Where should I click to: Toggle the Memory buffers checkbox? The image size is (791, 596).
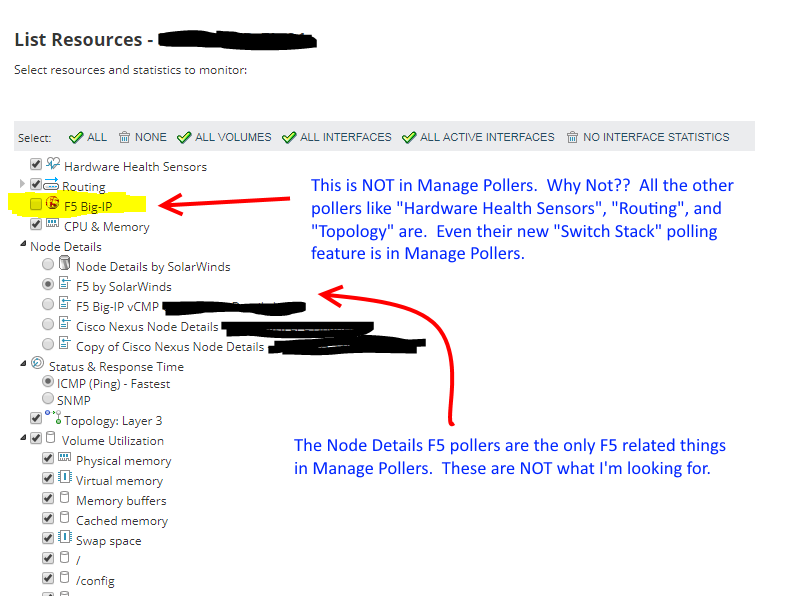[48, 498]
